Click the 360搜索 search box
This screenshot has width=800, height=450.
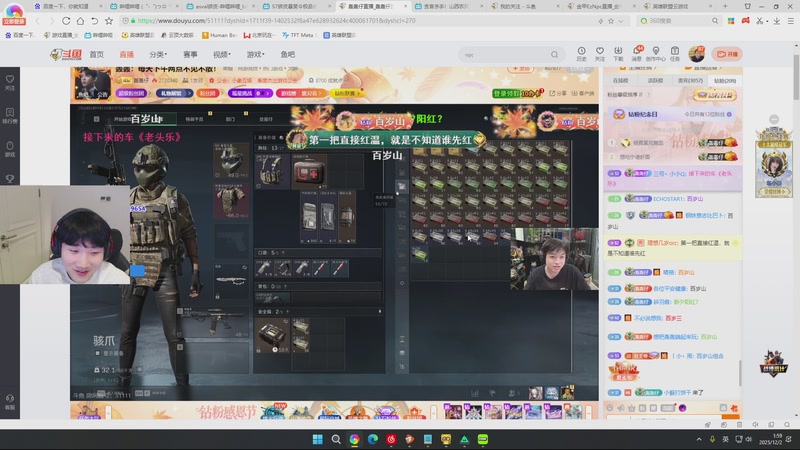[x=679, y=21]
